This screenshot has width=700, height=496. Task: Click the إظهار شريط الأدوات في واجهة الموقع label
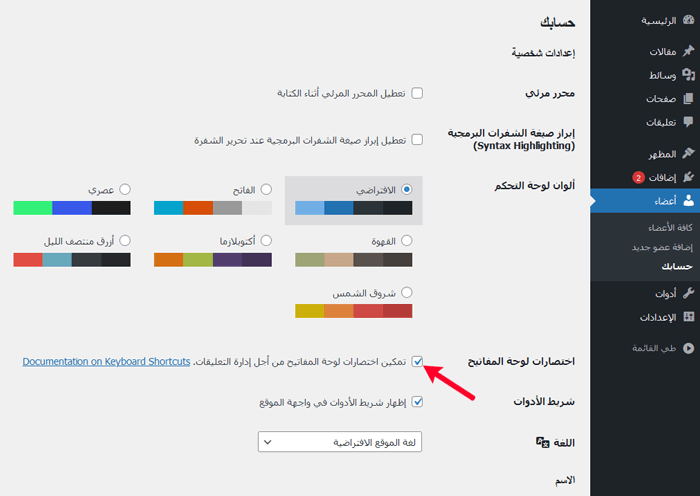pos(333,402)
